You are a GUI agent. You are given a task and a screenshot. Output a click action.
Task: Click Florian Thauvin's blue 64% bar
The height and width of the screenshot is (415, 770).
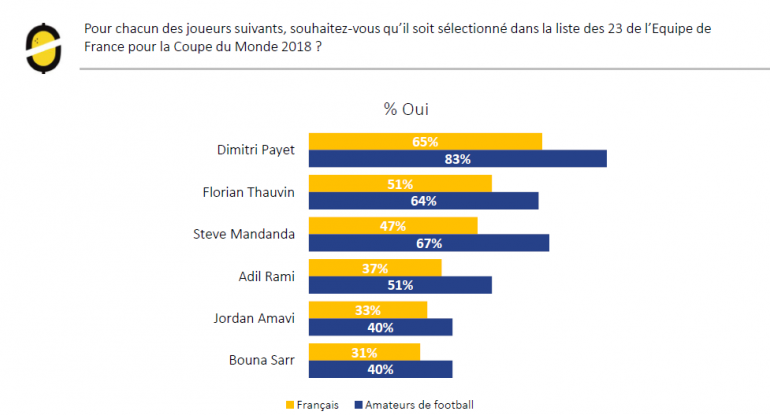(x=423, y=200)
